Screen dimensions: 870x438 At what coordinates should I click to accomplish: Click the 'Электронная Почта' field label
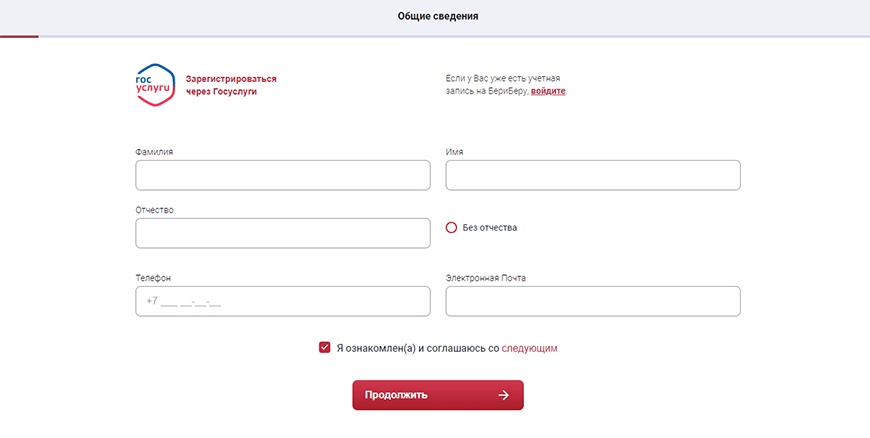click(485, 278)
